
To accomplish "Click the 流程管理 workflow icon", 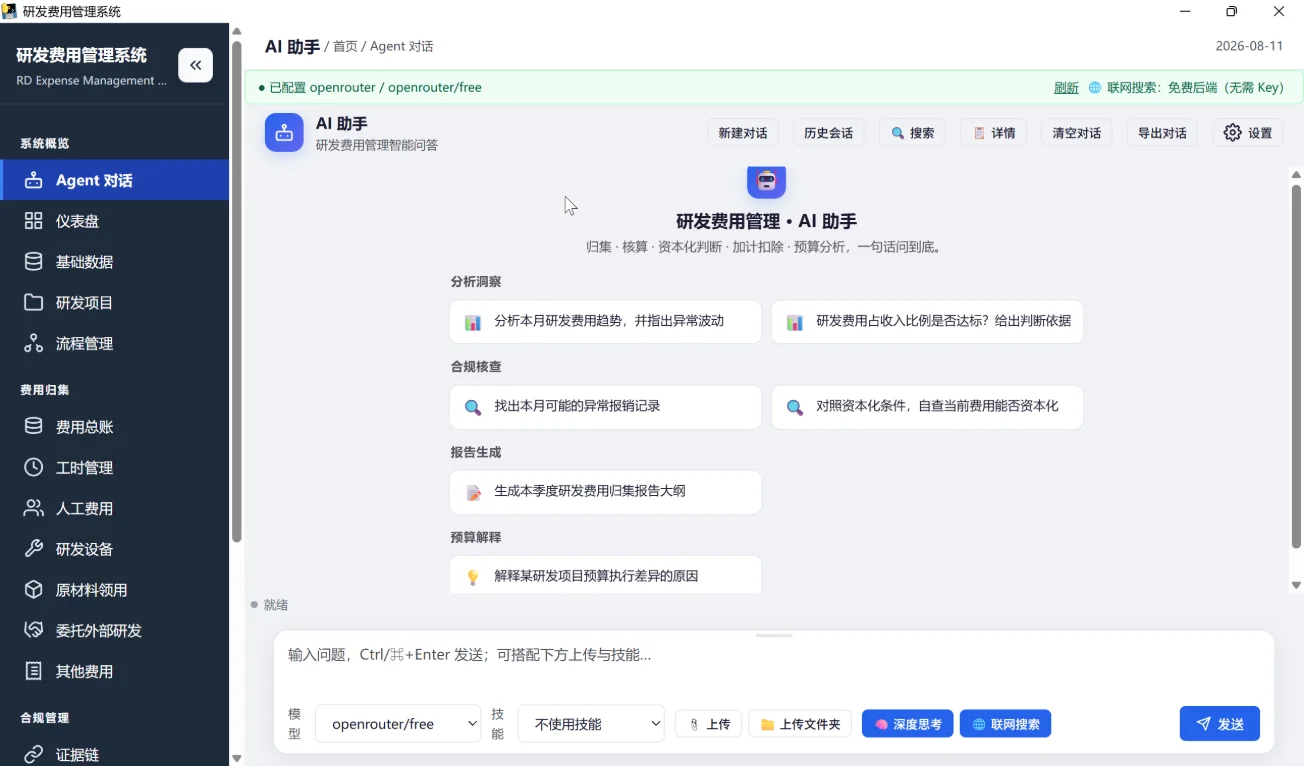I will (x=34, y=343).
